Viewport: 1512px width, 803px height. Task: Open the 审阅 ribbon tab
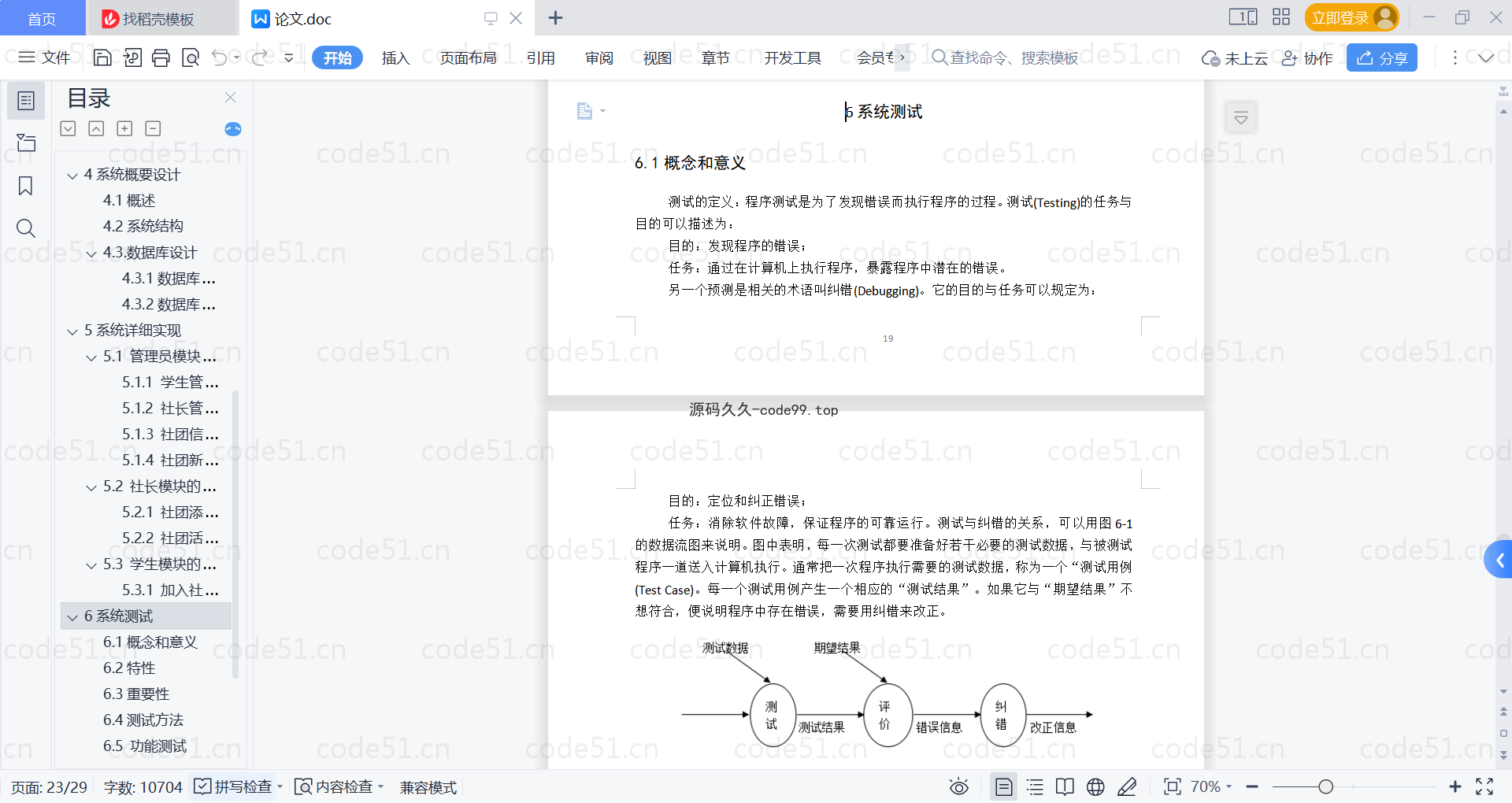pyautogui.click(x=599, y=57)
